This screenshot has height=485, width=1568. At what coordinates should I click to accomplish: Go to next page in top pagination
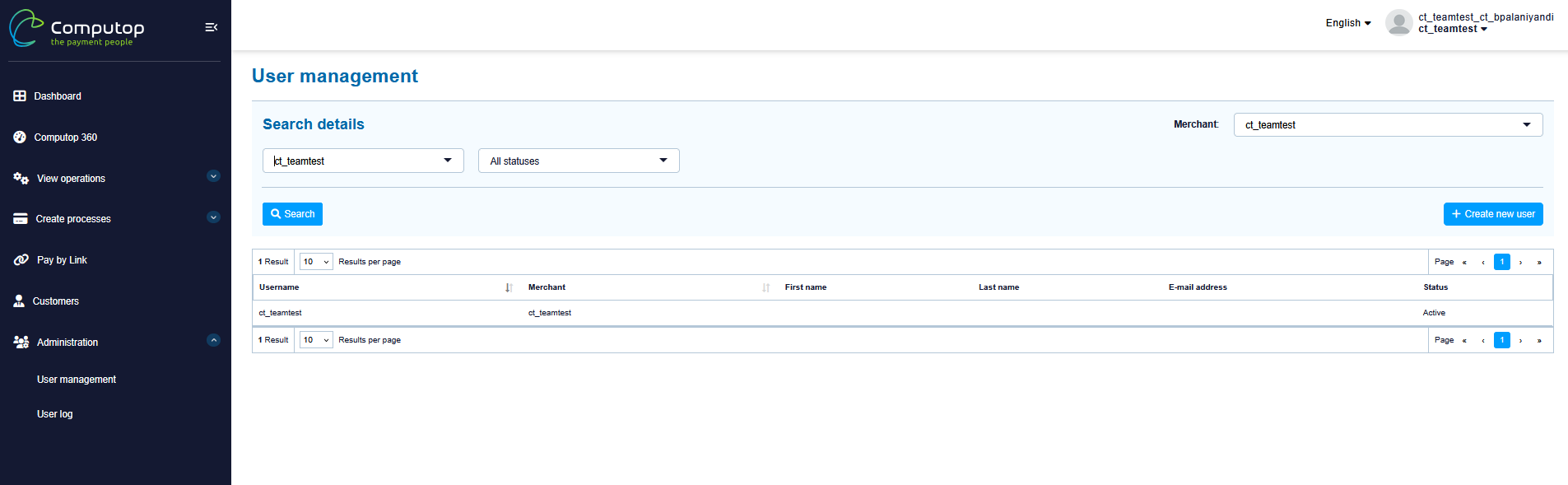coord(1520,262)
